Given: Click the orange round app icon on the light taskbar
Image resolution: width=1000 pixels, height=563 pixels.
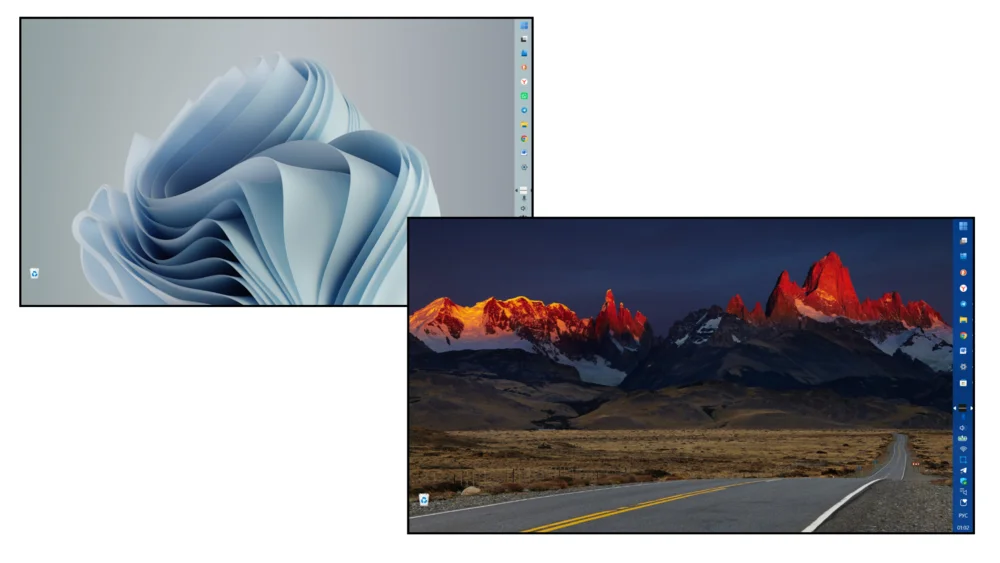Looking at the screenshot, I should [524, 68].
